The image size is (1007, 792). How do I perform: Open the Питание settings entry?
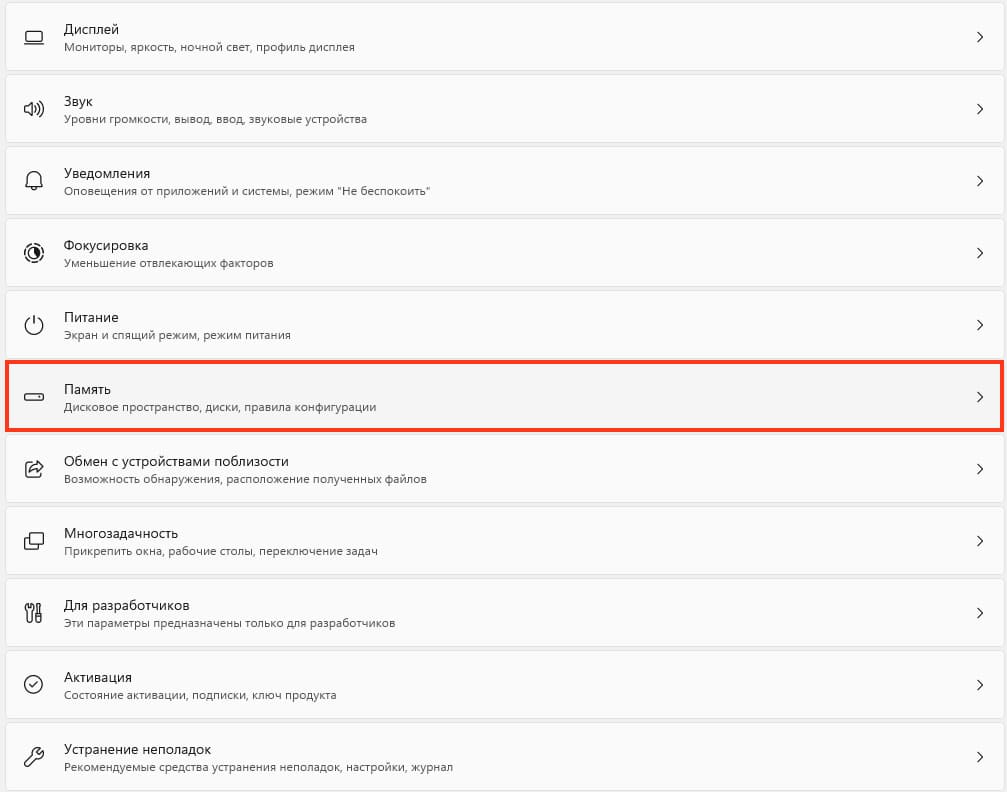coord(504,325)
